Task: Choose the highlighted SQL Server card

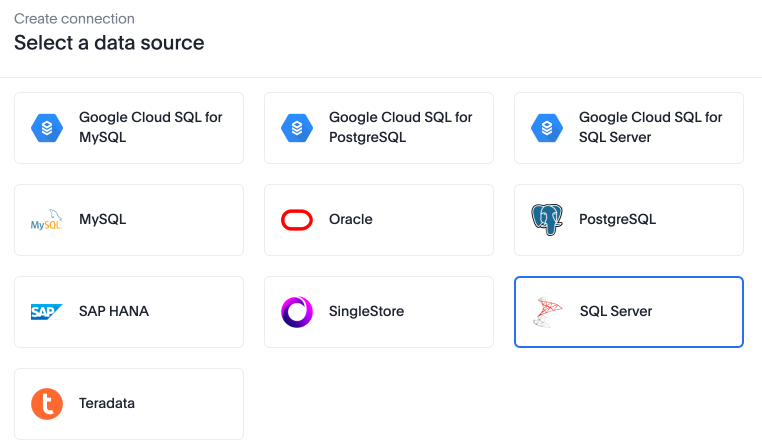Action: 629,312
